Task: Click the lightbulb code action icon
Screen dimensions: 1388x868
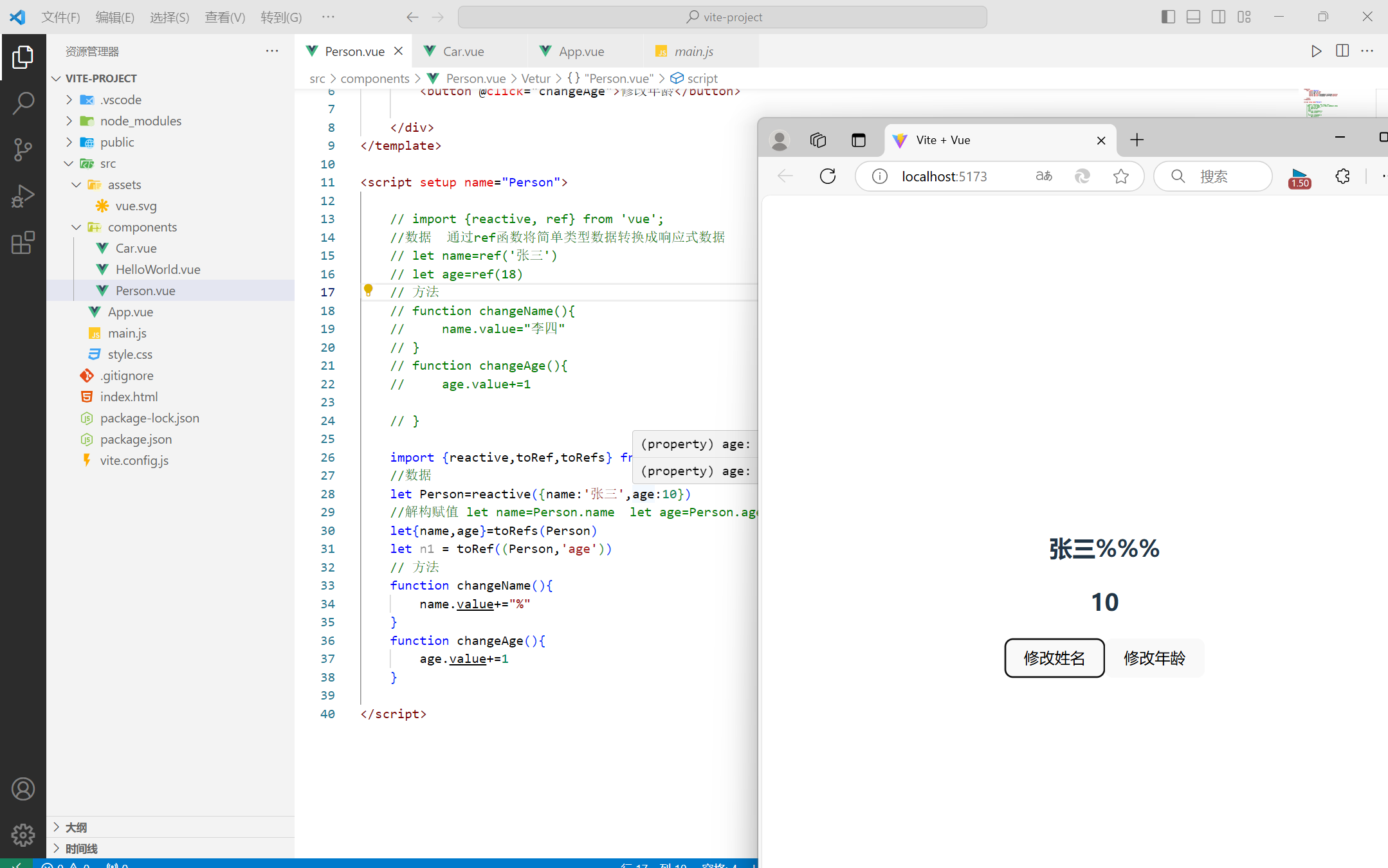Action: point(369,291)
